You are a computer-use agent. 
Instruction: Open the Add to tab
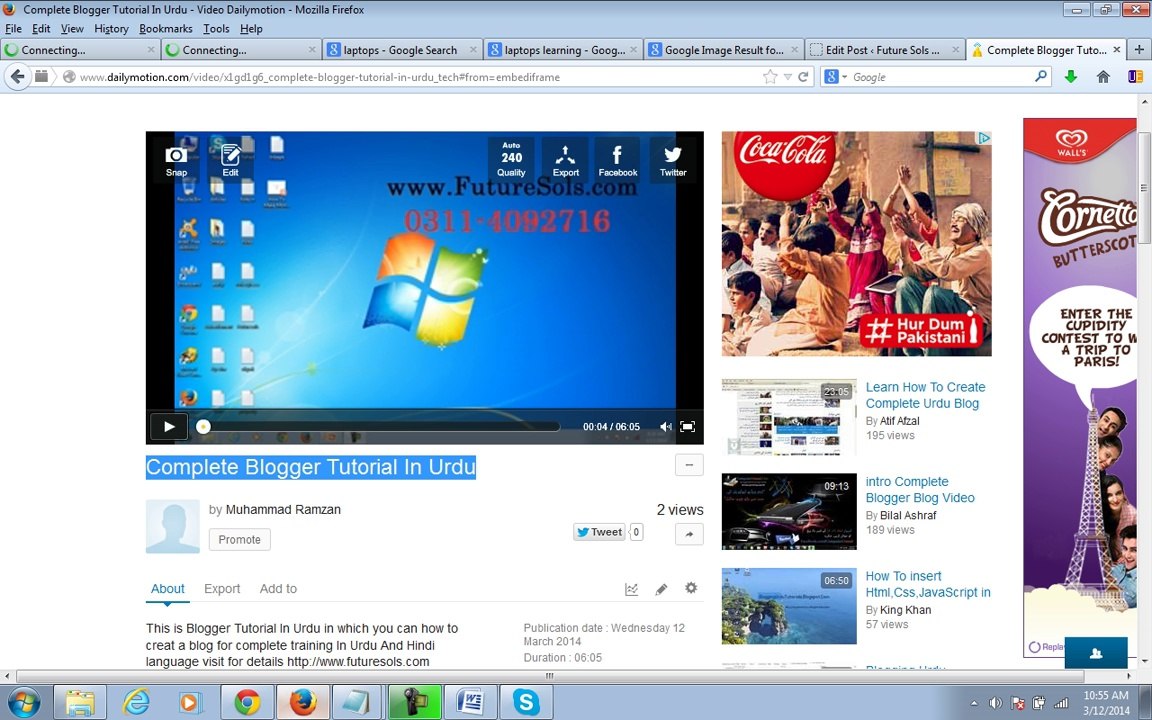[x=278, y=588]
